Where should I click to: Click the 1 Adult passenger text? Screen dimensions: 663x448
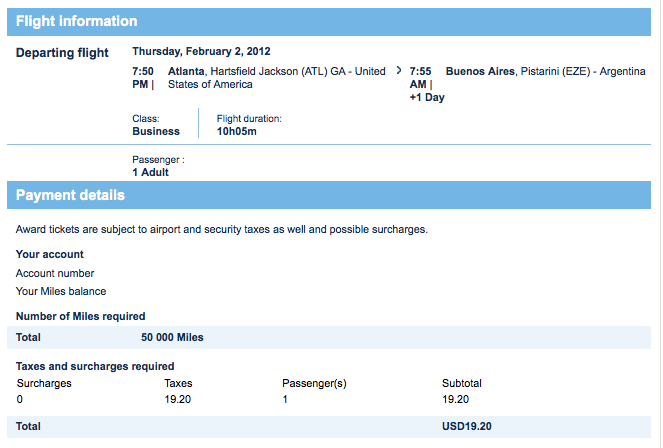(150, 172)
